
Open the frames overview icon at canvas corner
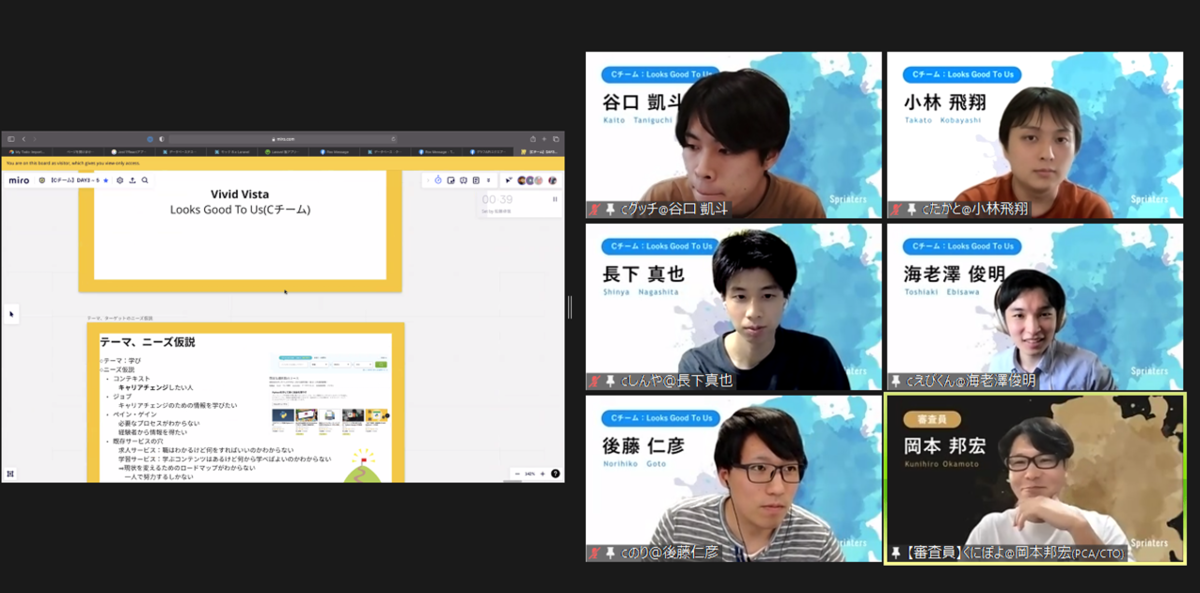(11, 473)
